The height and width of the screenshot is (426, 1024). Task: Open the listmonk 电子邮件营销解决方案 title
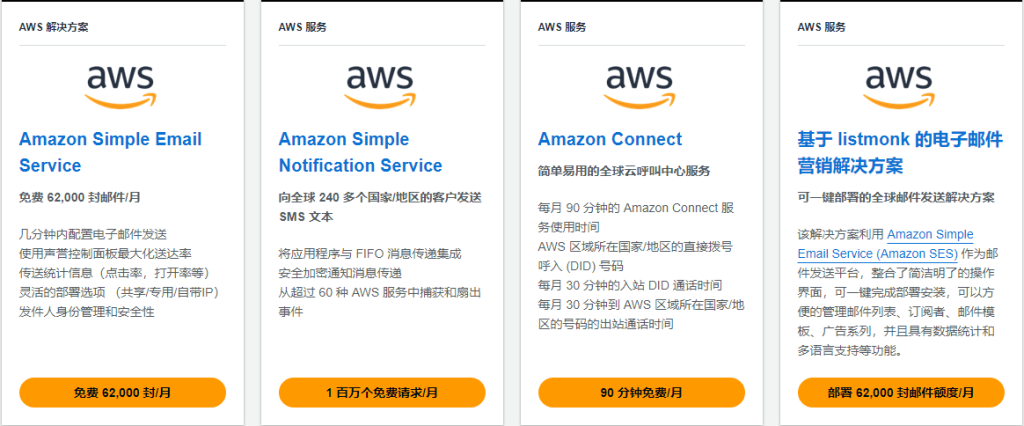(900, 152)
